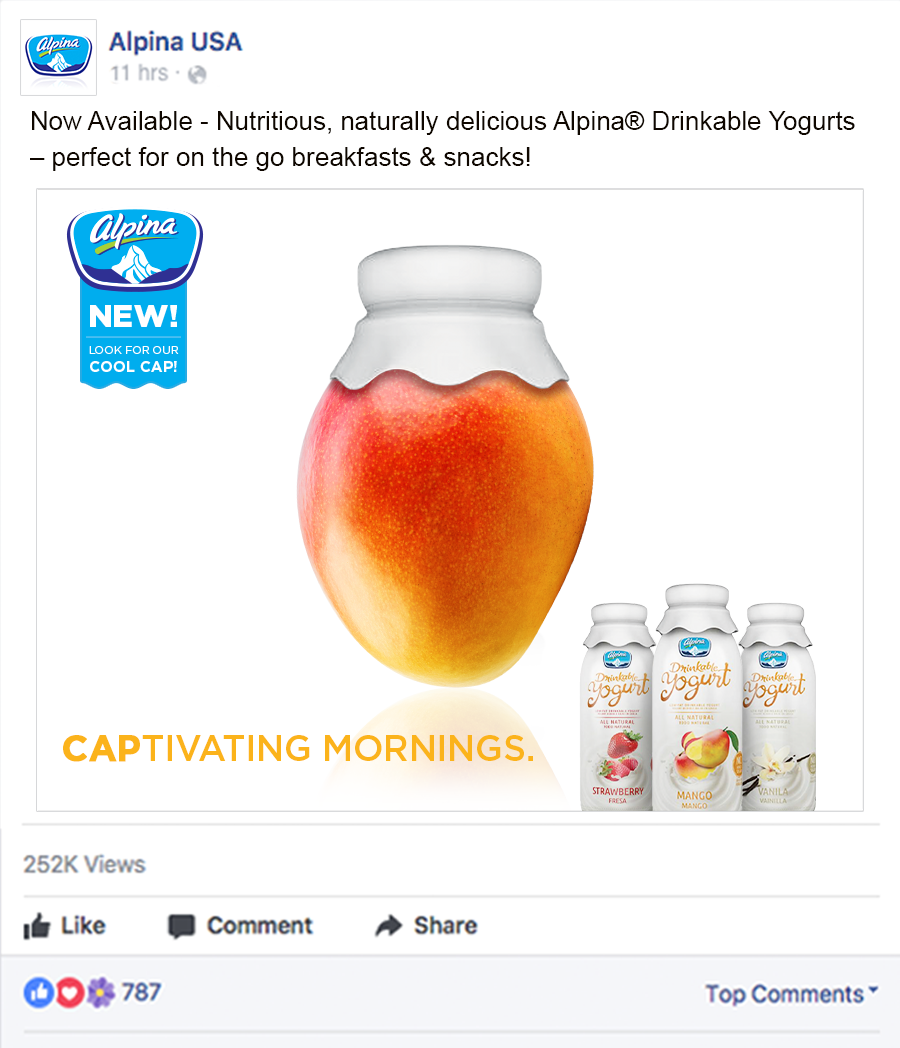Image resolution: width=900 pixels, height=1048 pixels.
Task: Open the Alpina USA page name link
Action: tap(175, 42)
